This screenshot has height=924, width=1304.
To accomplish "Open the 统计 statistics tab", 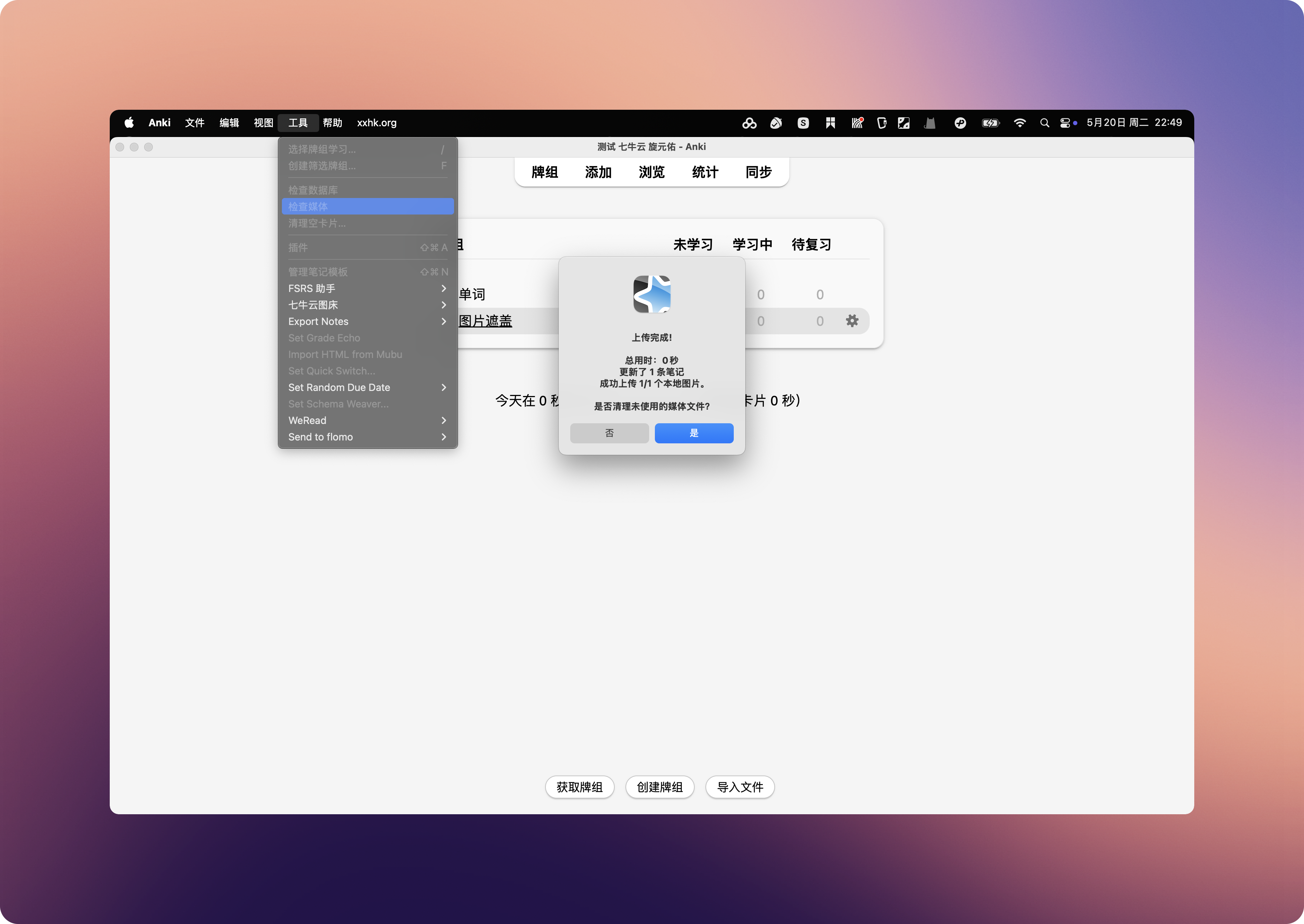I will pos(705,173).
